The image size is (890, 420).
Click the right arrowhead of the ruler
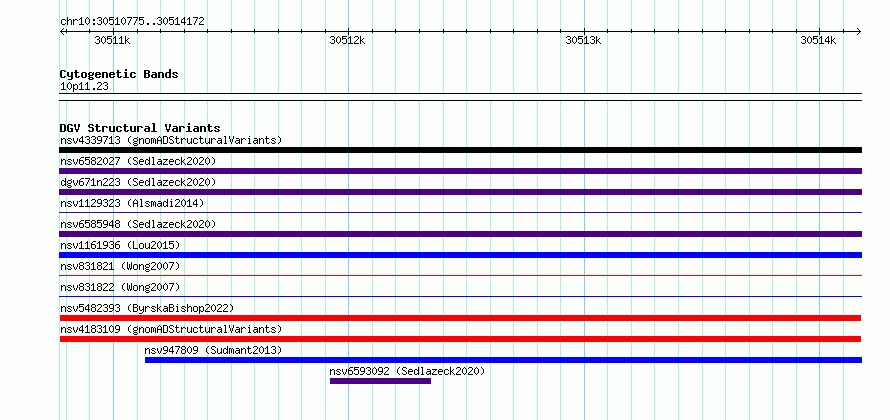858,31
